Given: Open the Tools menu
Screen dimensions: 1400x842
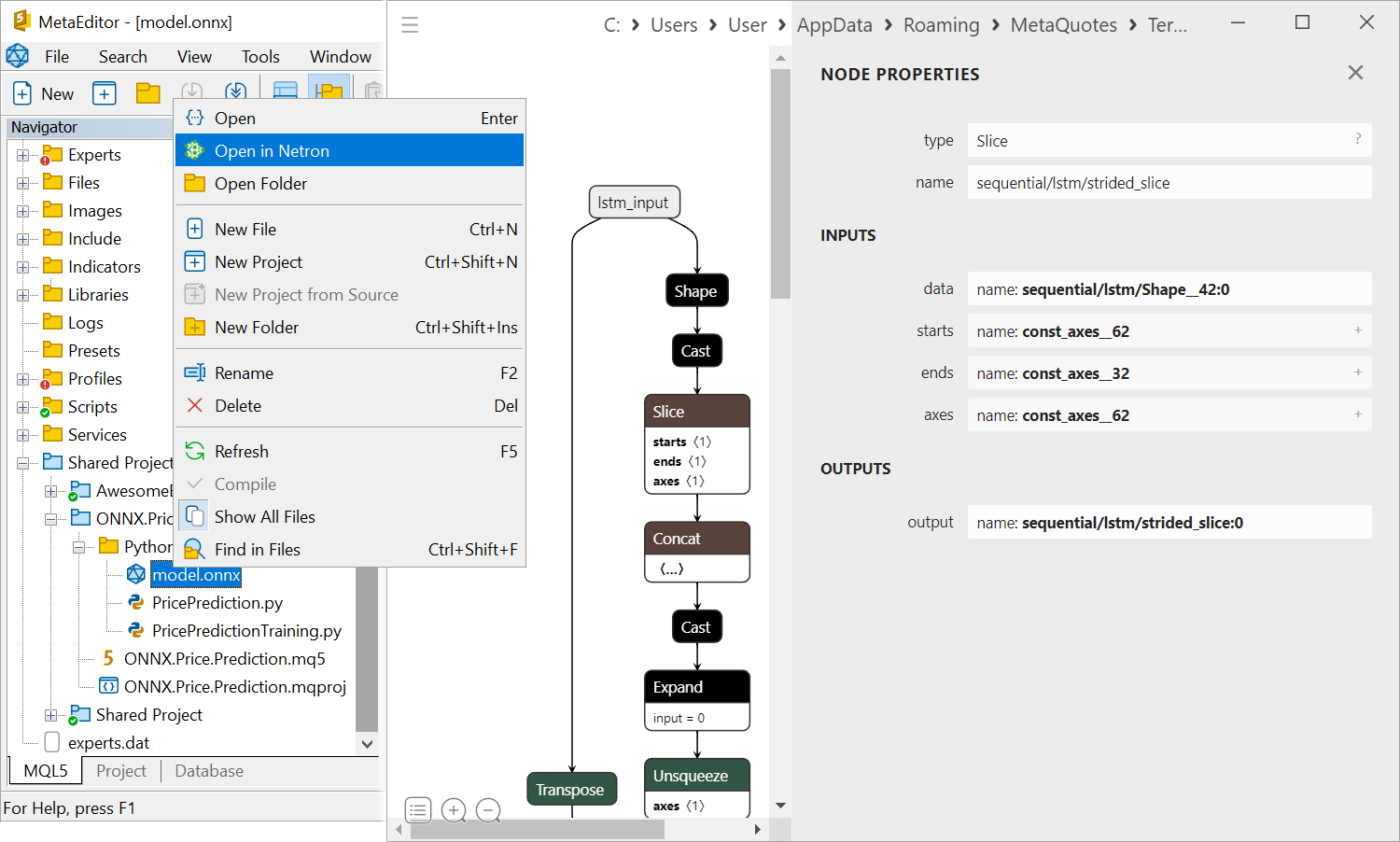Looking at the screenshot, I should click(260, 56).
